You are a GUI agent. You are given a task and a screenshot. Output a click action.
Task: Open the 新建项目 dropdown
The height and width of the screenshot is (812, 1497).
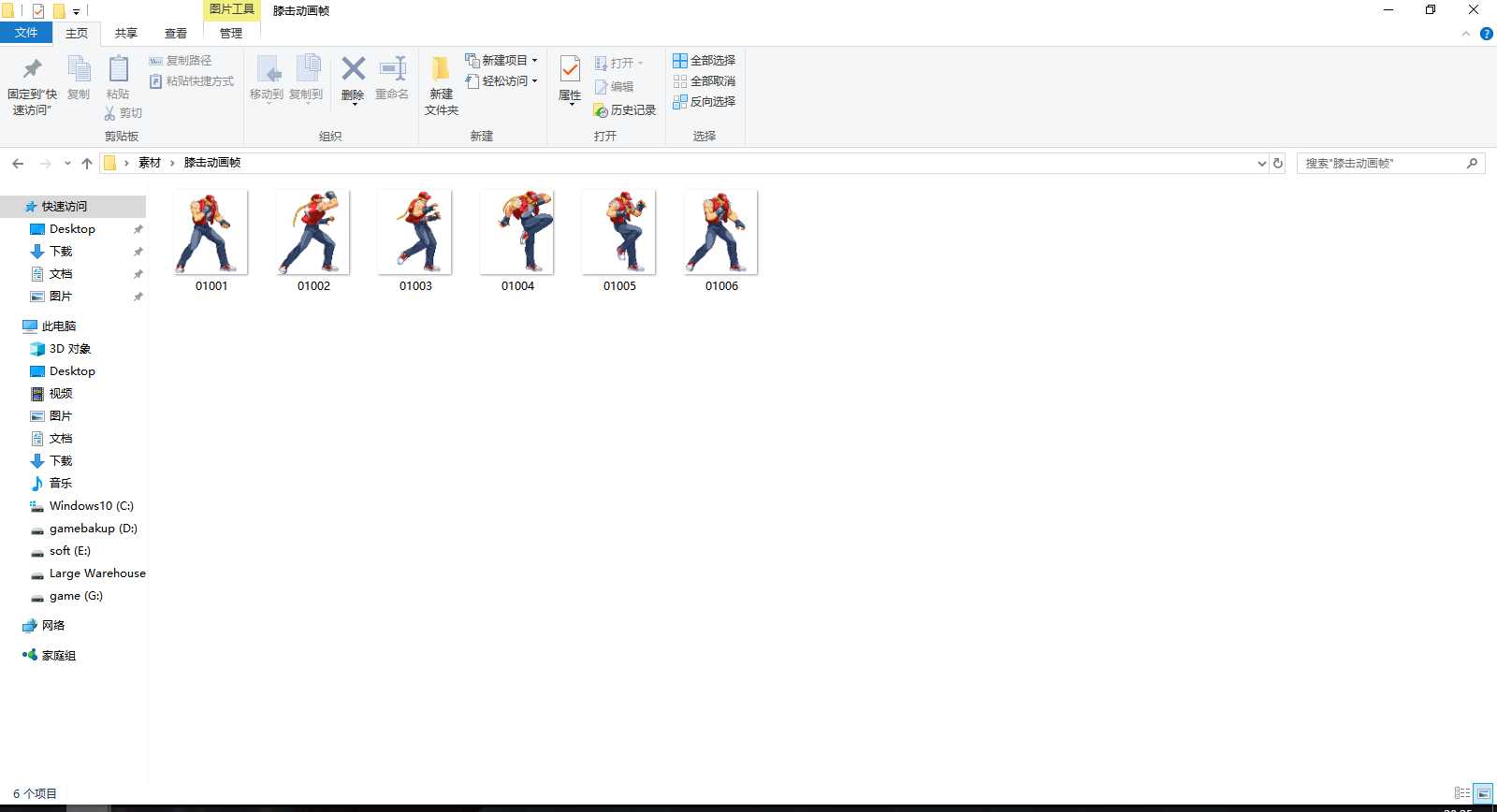[501, 61]
